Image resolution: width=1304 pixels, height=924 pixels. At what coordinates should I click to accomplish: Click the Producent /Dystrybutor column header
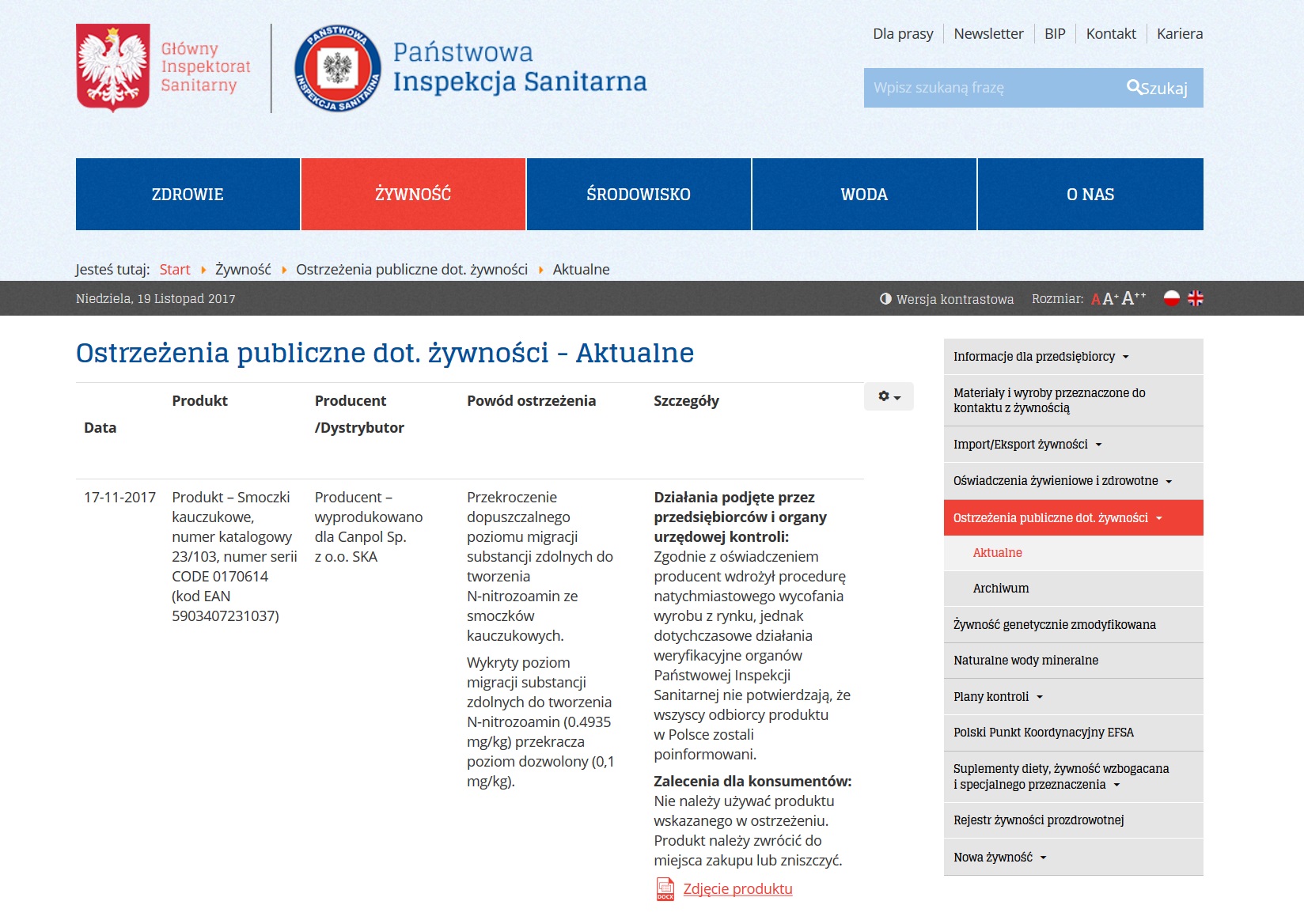[359, 415]
